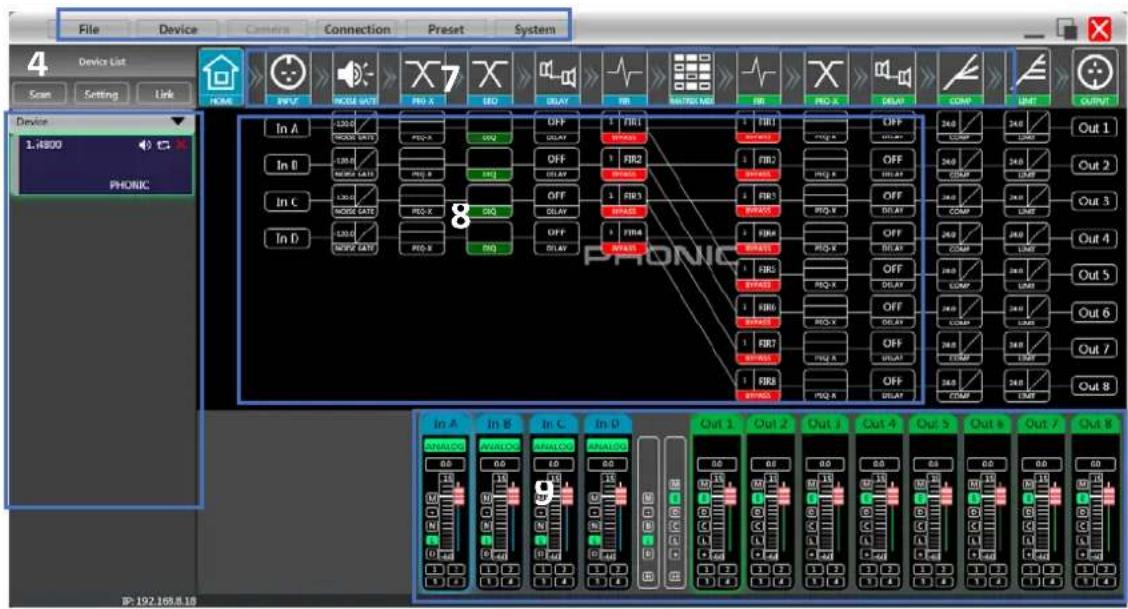Open the green-labelled output FIR module icon

tap(759, 78)
